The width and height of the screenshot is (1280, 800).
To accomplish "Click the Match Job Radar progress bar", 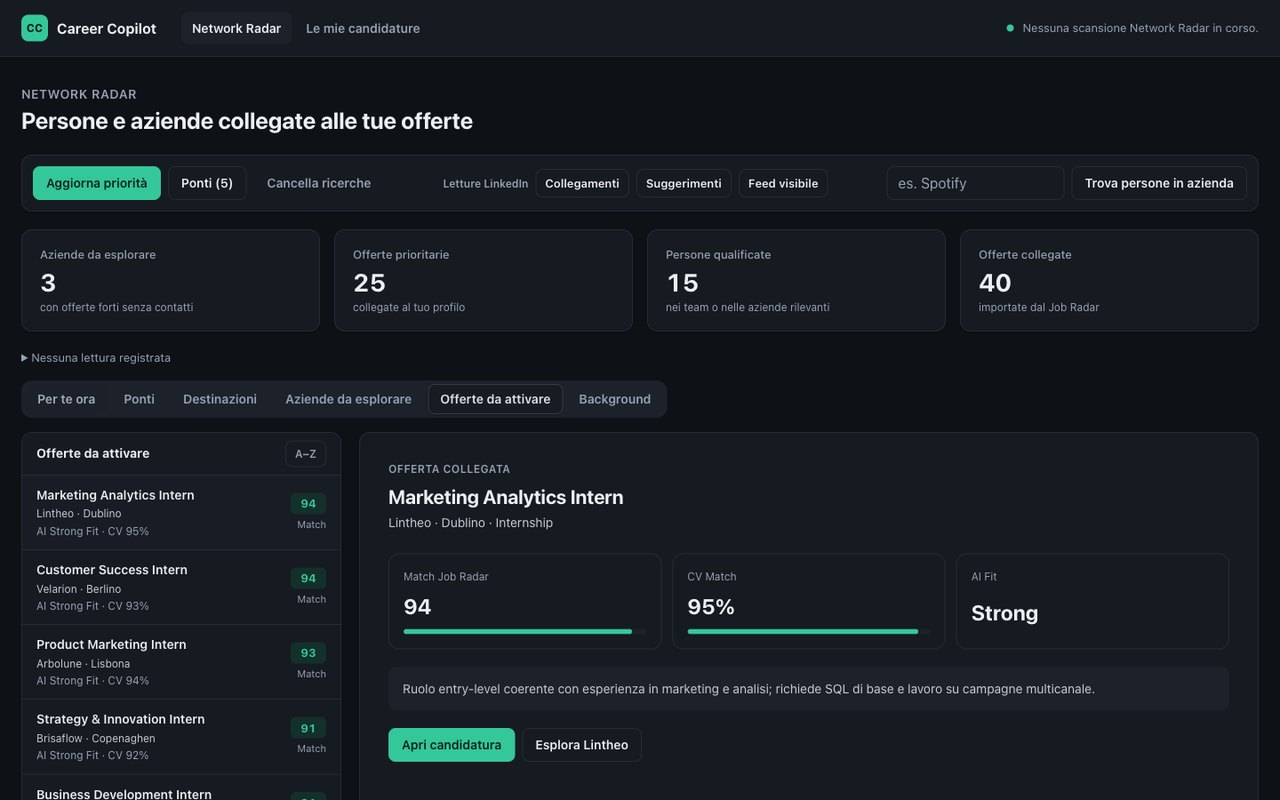I will (525, 631).
